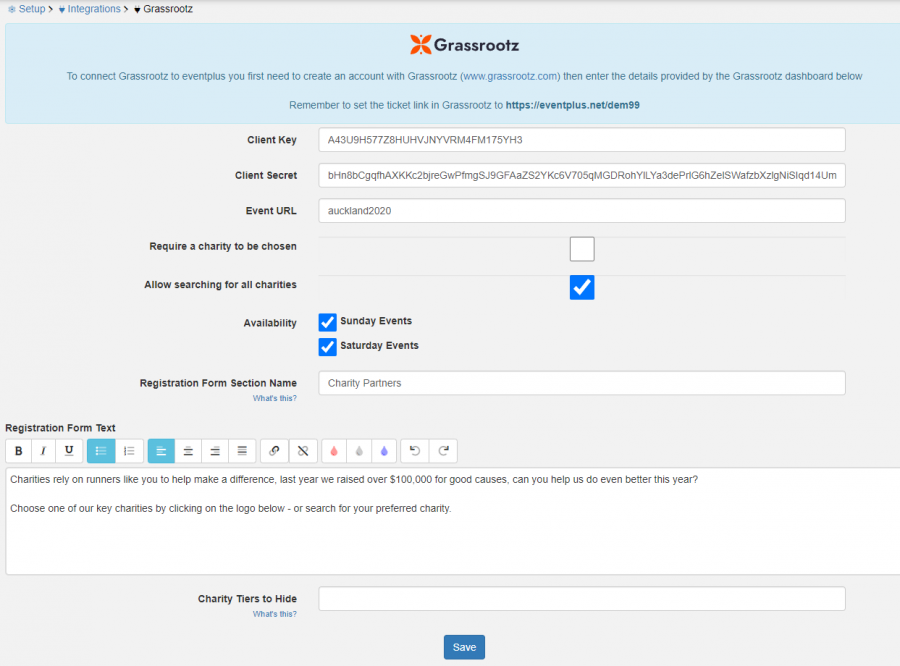Uncheck the Sunday Events availability
The image size is (900, 666).
[x=327, y=322]
